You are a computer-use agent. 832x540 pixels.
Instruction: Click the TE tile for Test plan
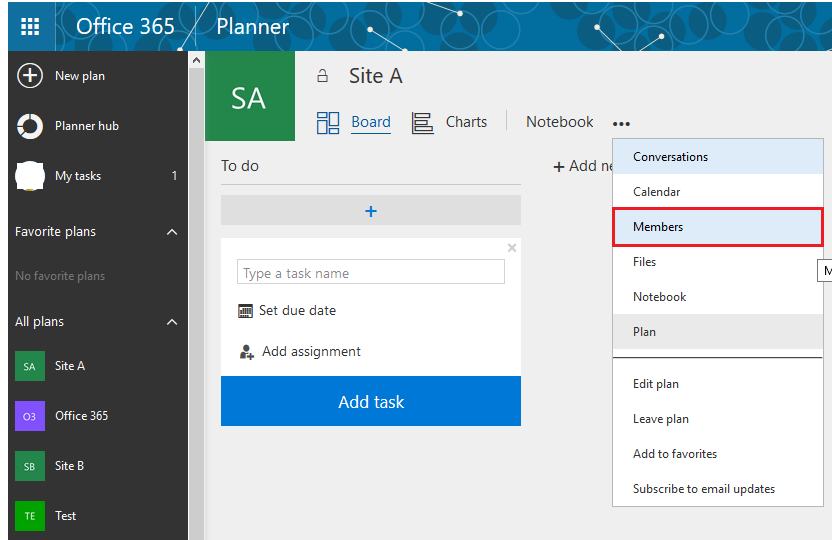pos(30,516)
